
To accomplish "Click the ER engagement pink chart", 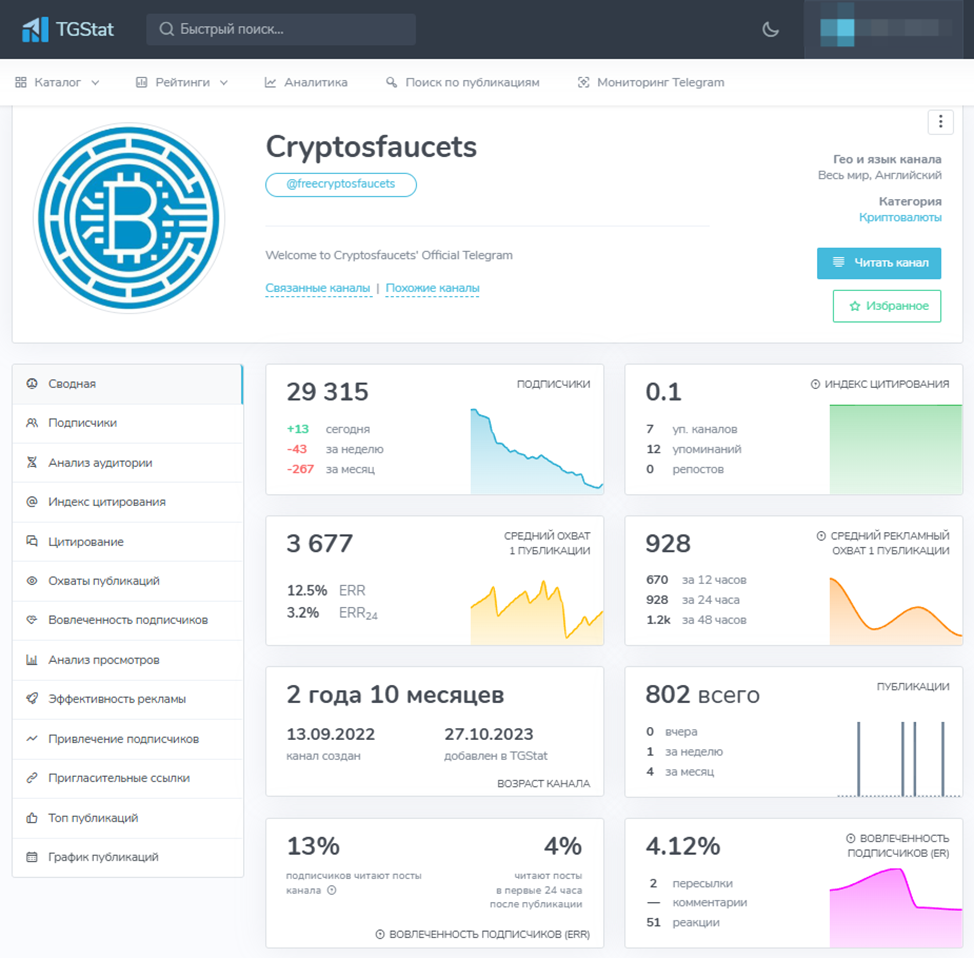I will point(896,907).
